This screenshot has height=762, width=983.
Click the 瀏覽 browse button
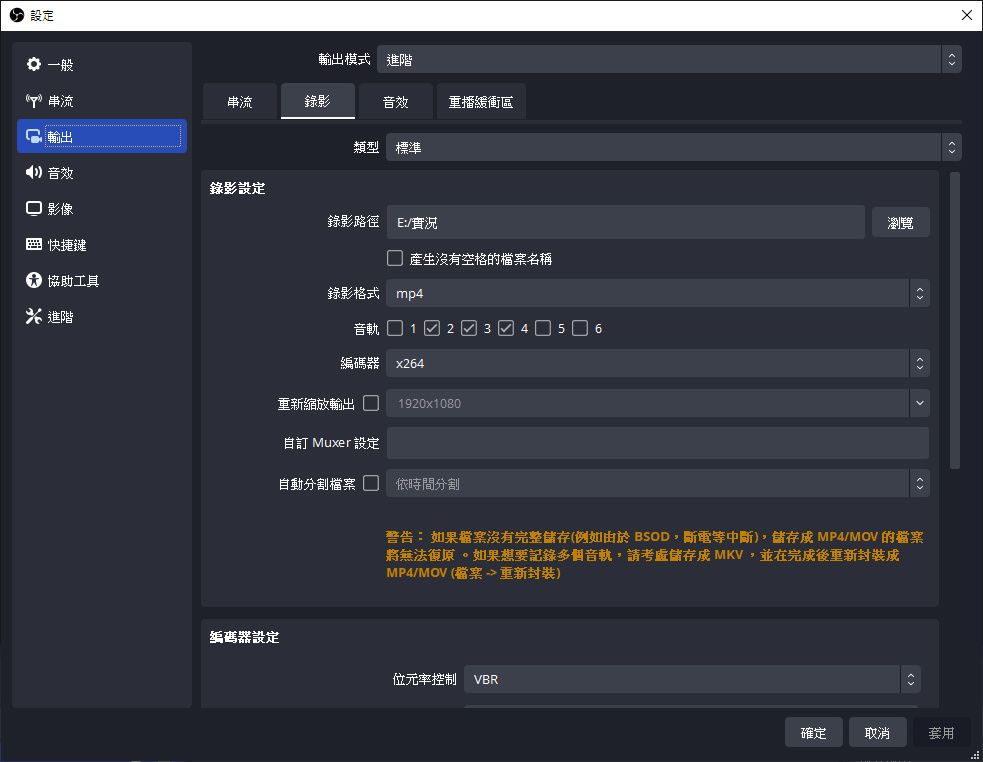900,223
